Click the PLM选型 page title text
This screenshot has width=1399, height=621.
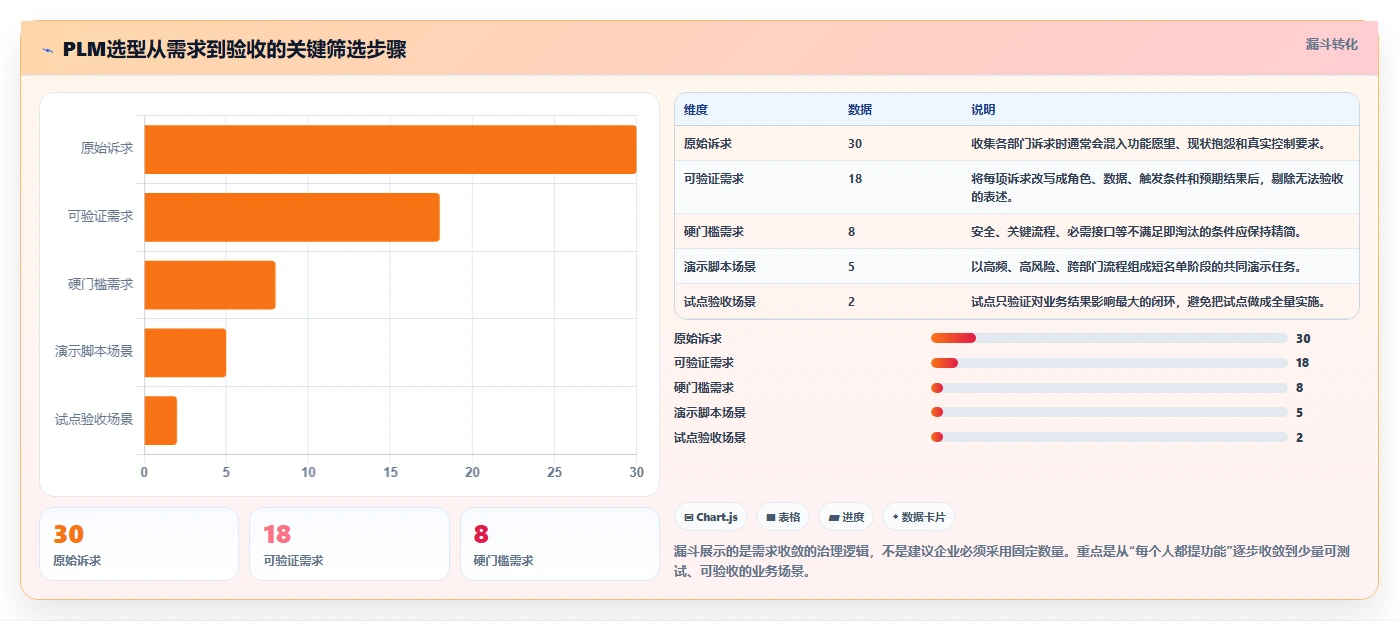(x=234, y=50)
